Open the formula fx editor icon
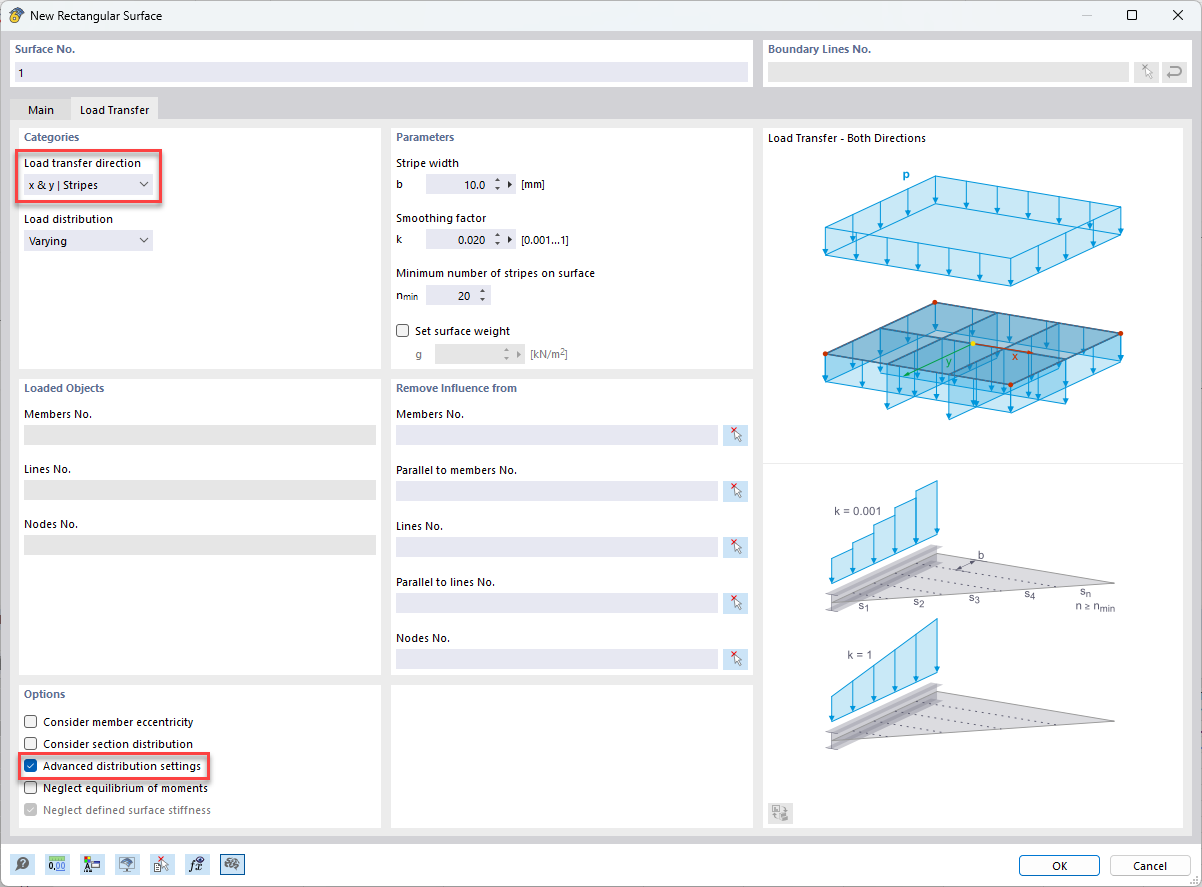 [197, 864]
